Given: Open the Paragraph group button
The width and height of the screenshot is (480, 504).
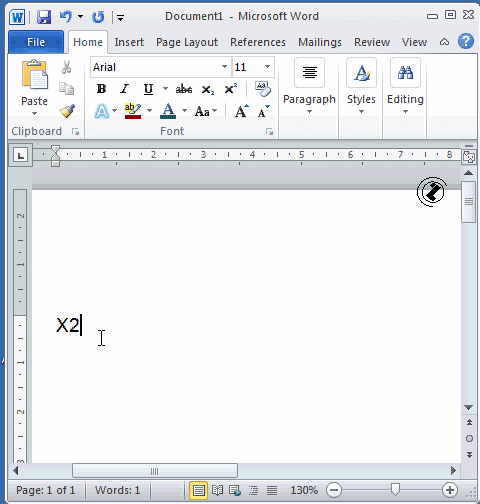Looking at the screenshot, I should pyautogui.click(x=309, y=87).
